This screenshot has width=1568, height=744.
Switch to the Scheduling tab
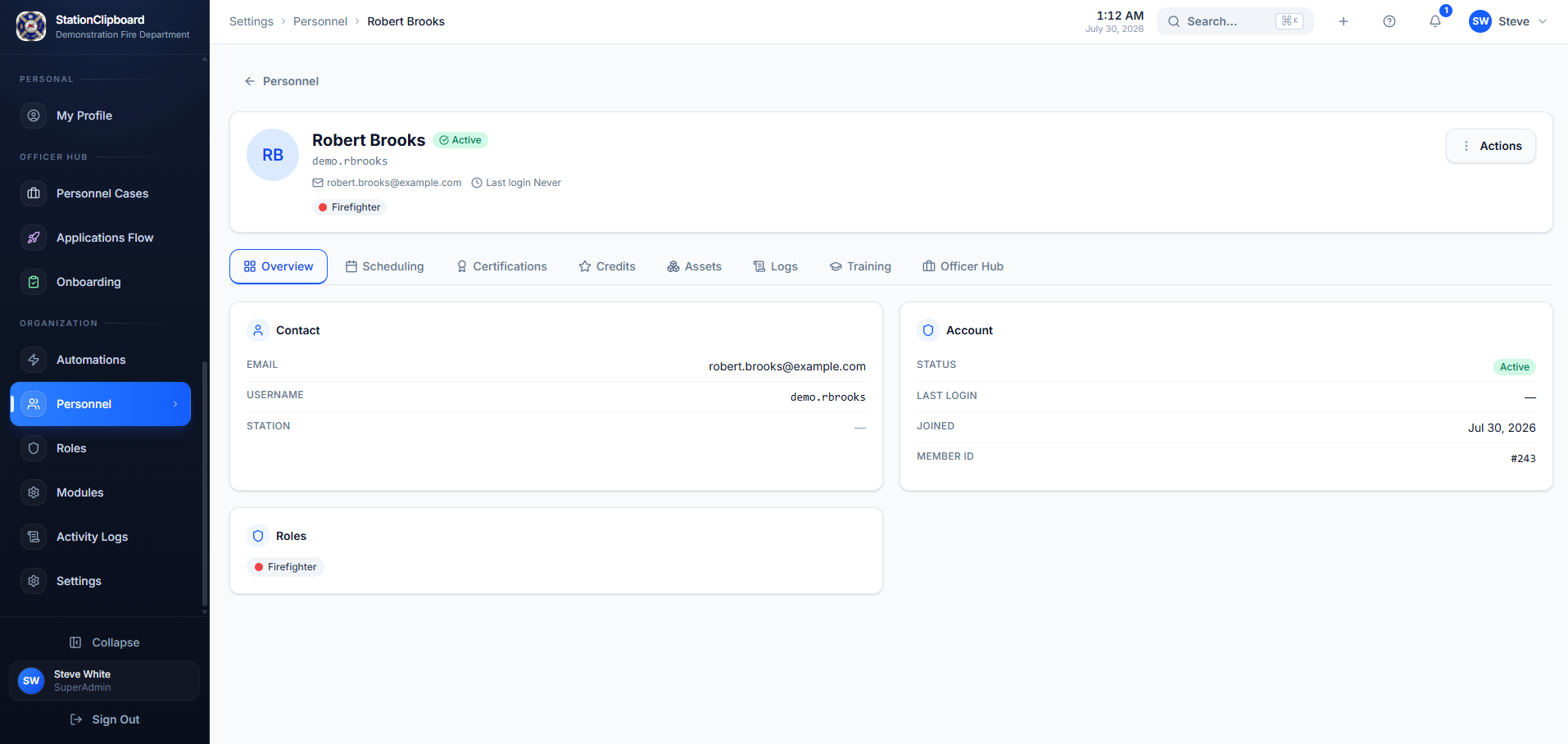point(384,266)
